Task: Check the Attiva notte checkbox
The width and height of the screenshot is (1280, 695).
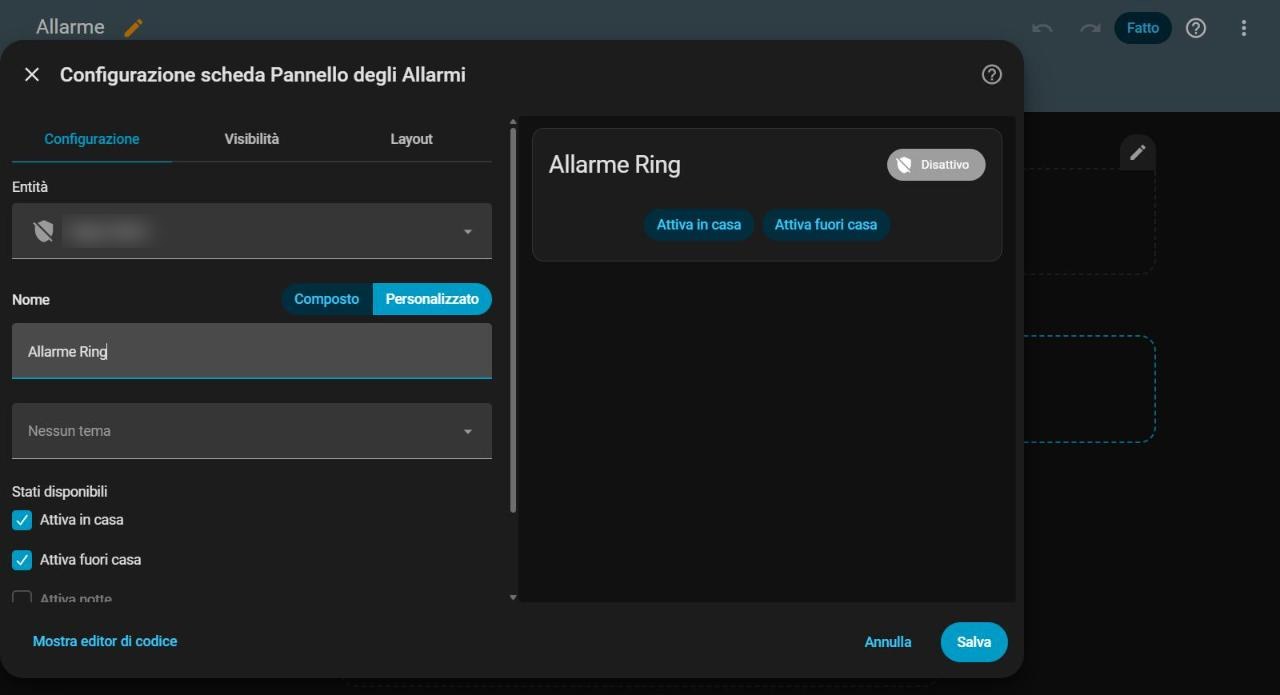Action: (22, 599)
